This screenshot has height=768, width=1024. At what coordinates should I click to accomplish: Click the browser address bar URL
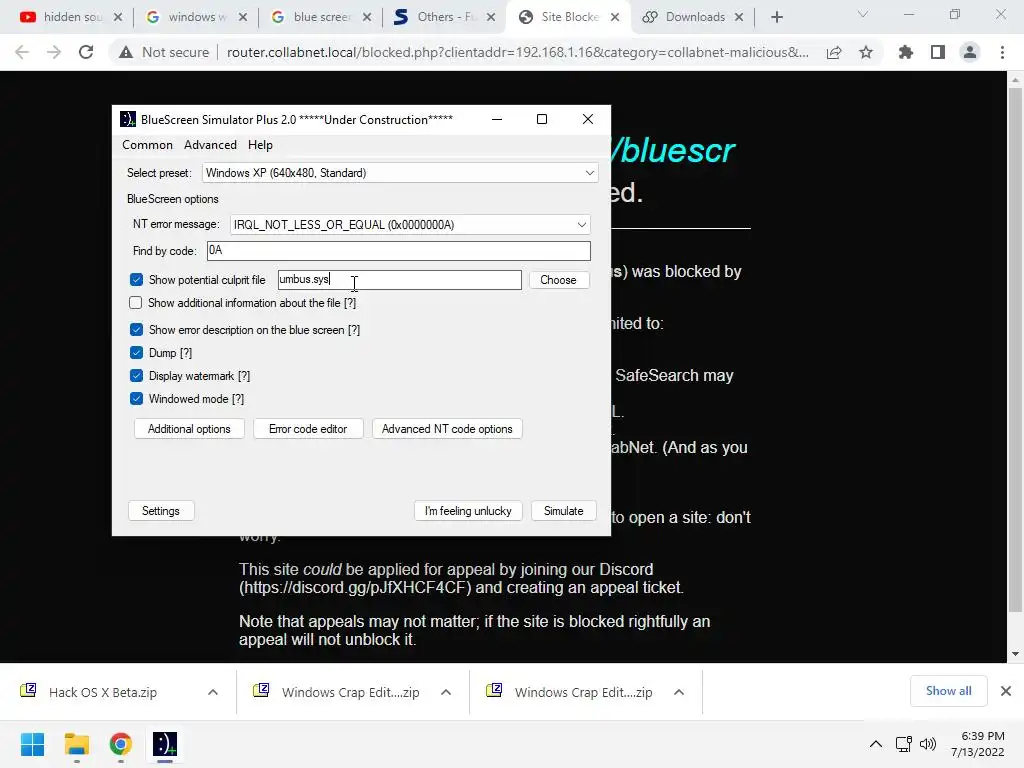tap(517, 52)
